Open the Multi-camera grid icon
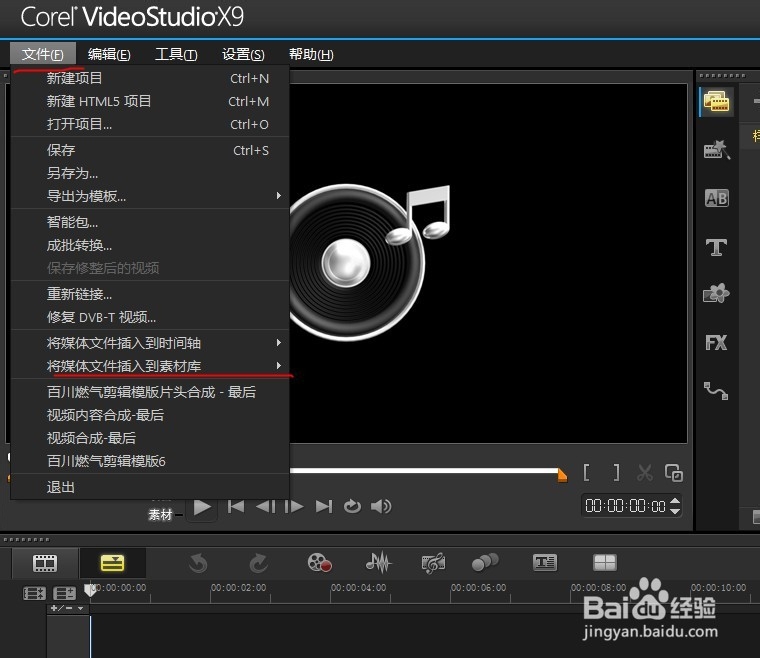Image resolution: width=760 pixels, height=658 pixels. [x=605, y=563]
